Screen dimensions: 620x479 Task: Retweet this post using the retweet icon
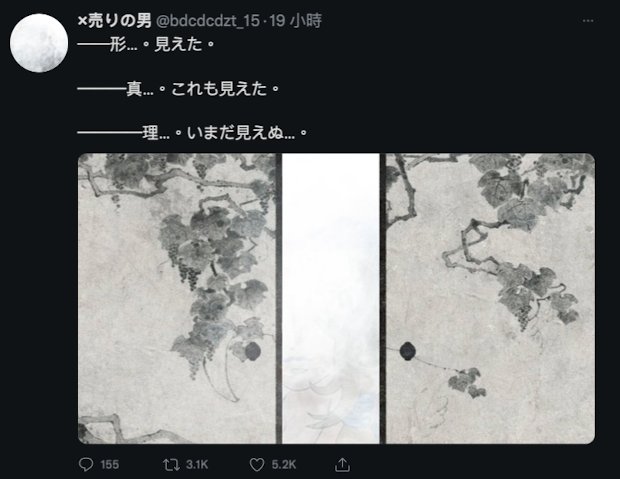point(171,464)
